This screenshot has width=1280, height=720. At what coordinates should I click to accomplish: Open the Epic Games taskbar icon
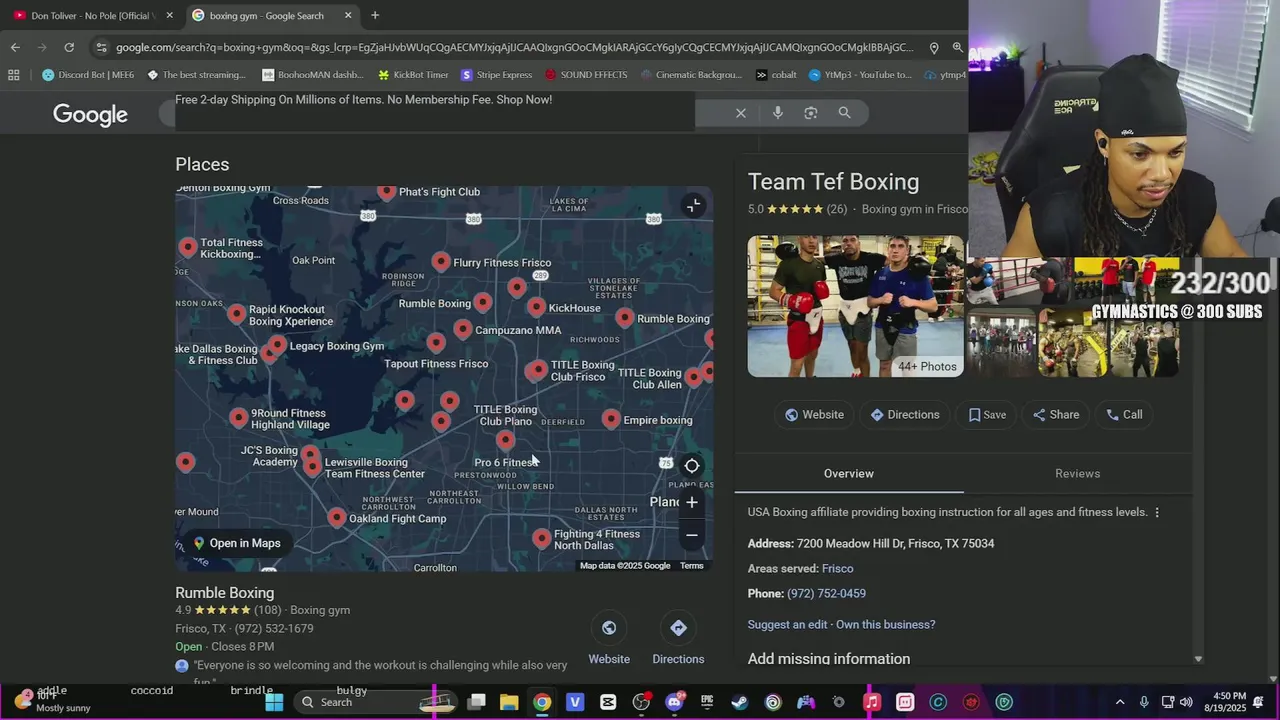(x=707, y=702)
